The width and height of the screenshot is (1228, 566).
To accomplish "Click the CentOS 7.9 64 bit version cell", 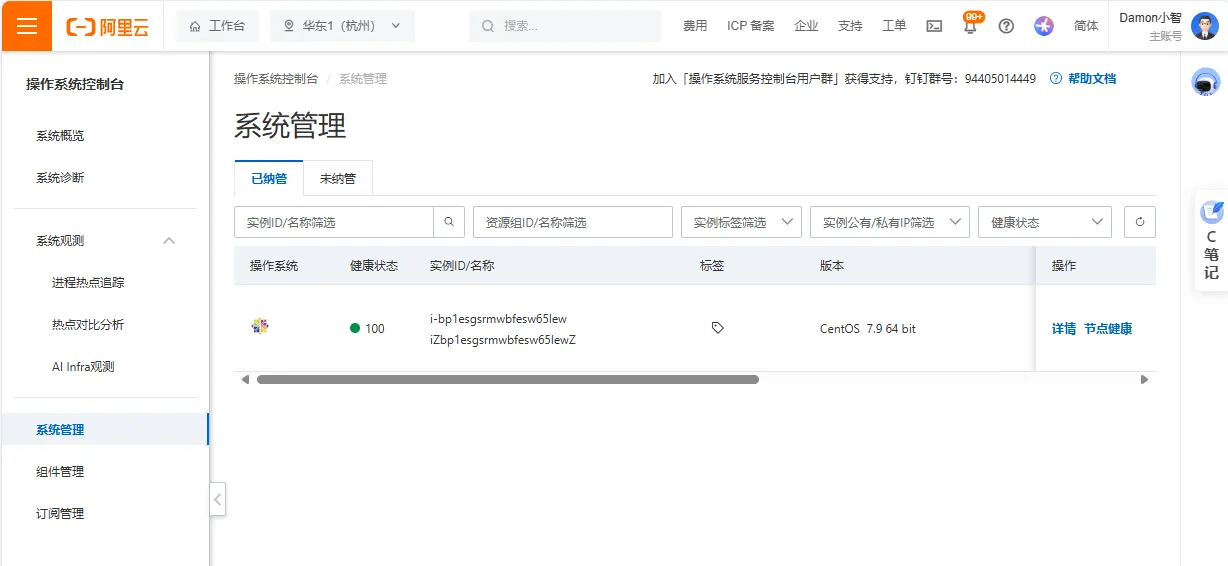I will pos(868,328).
